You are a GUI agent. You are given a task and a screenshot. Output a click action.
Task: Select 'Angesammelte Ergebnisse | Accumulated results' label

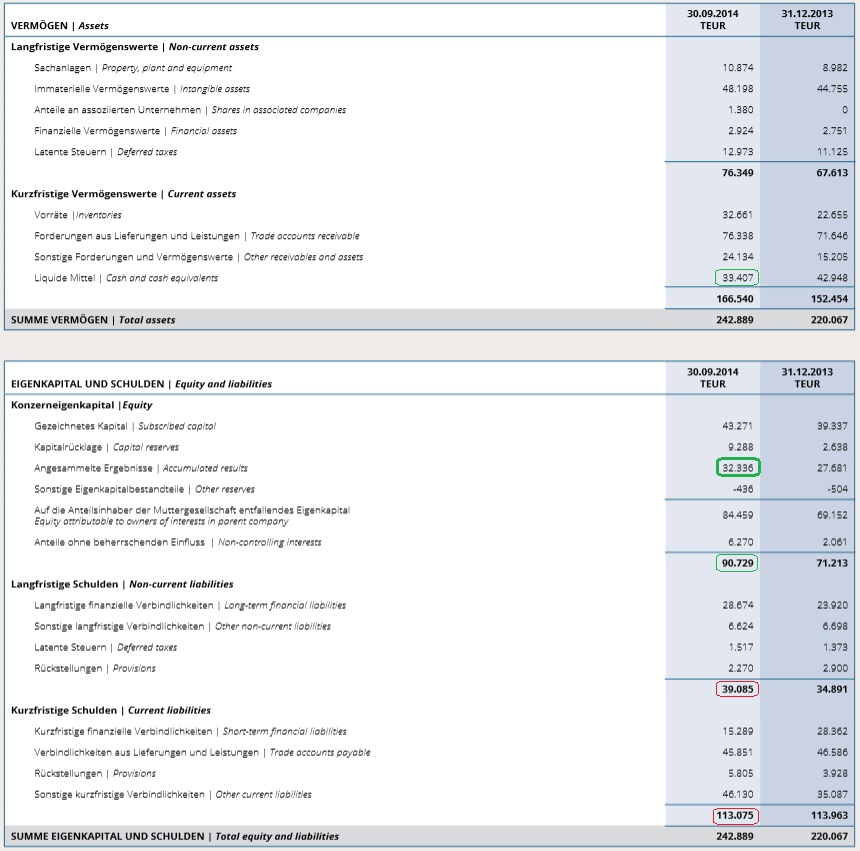pyautogui.click(x=141, y=468)
